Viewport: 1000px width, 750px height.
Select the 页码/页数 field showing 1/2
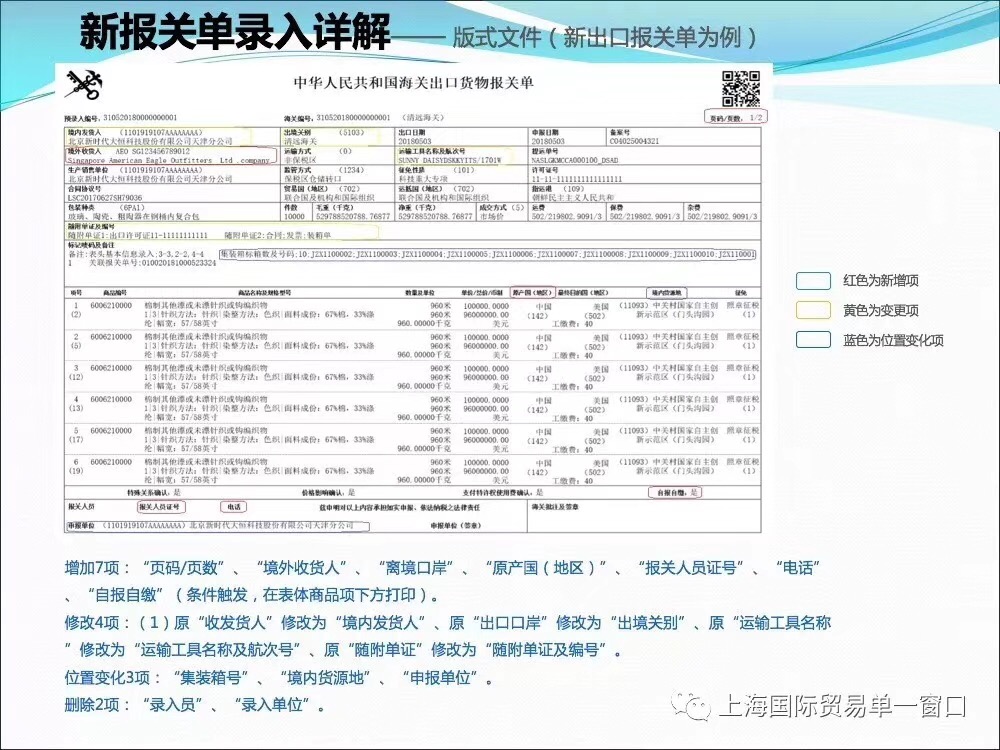[x=737, y=117]
